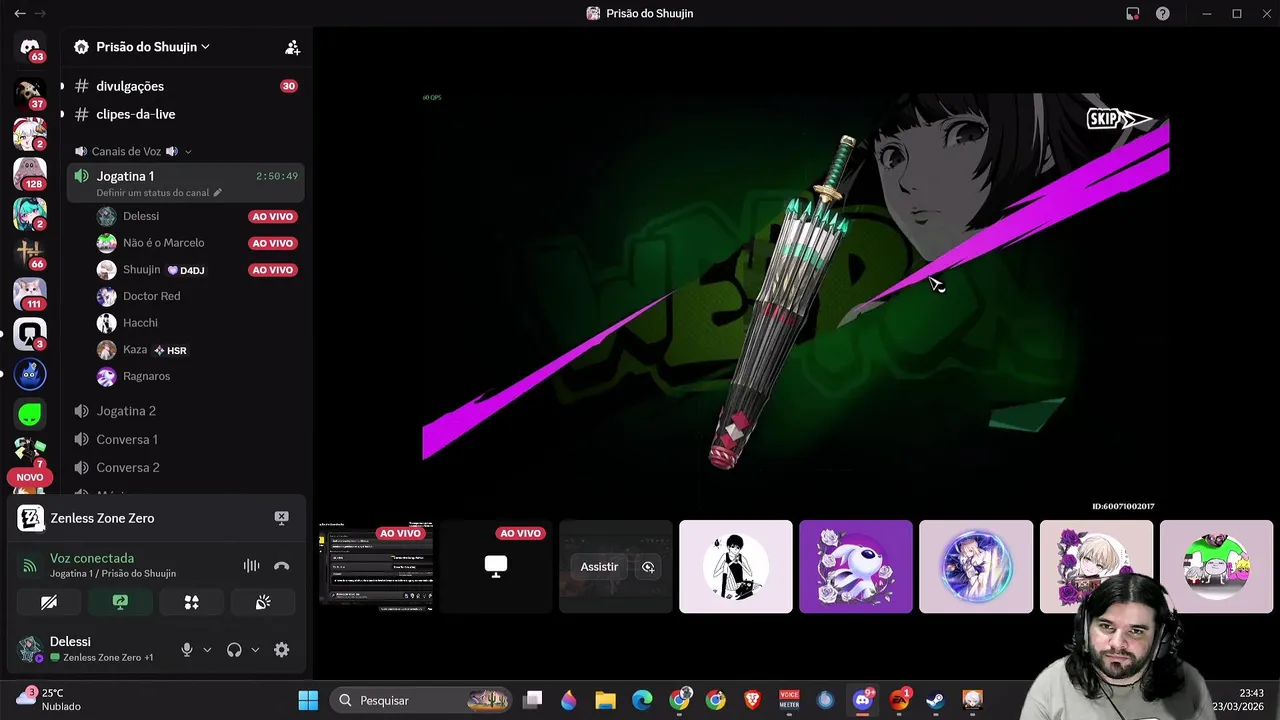Open the help question mark icon

click(x=1162, y=13)
